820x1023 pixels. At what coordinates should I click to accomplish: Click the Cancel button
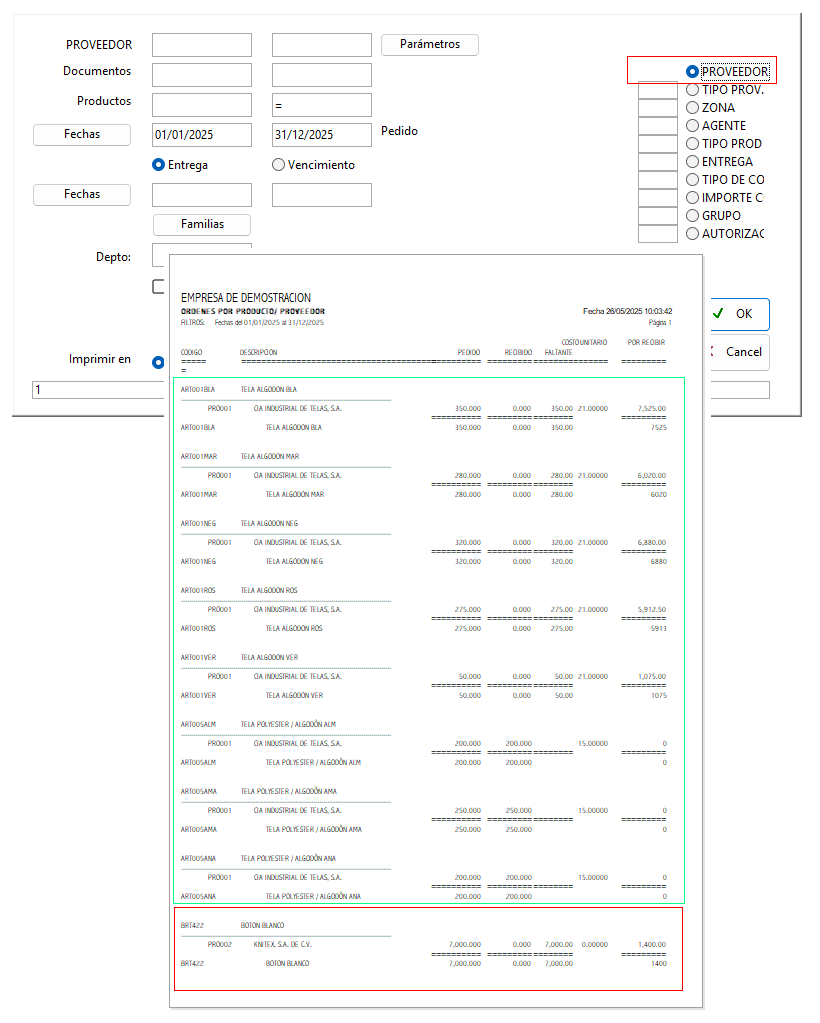[740, 352]
